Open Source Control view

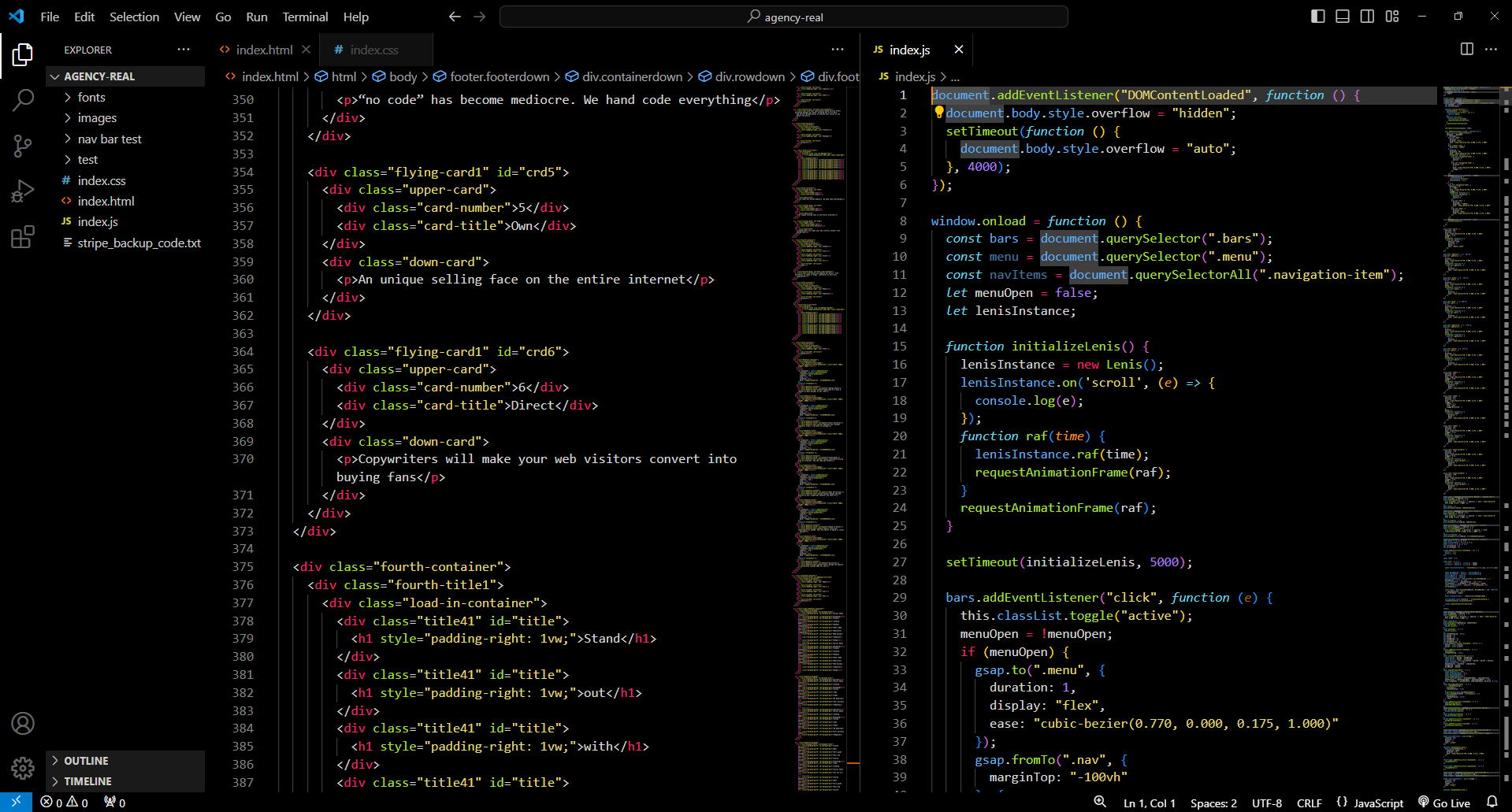[23, 146]
